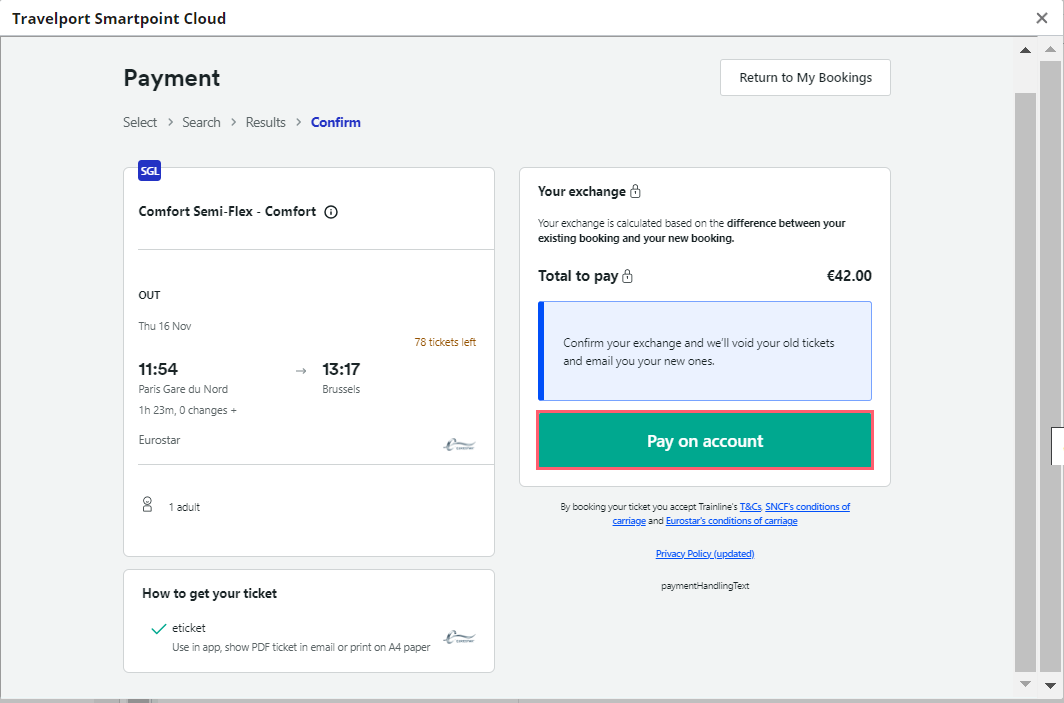
Task: Expand journey details via 0 changes +
Action: point(188,410)
